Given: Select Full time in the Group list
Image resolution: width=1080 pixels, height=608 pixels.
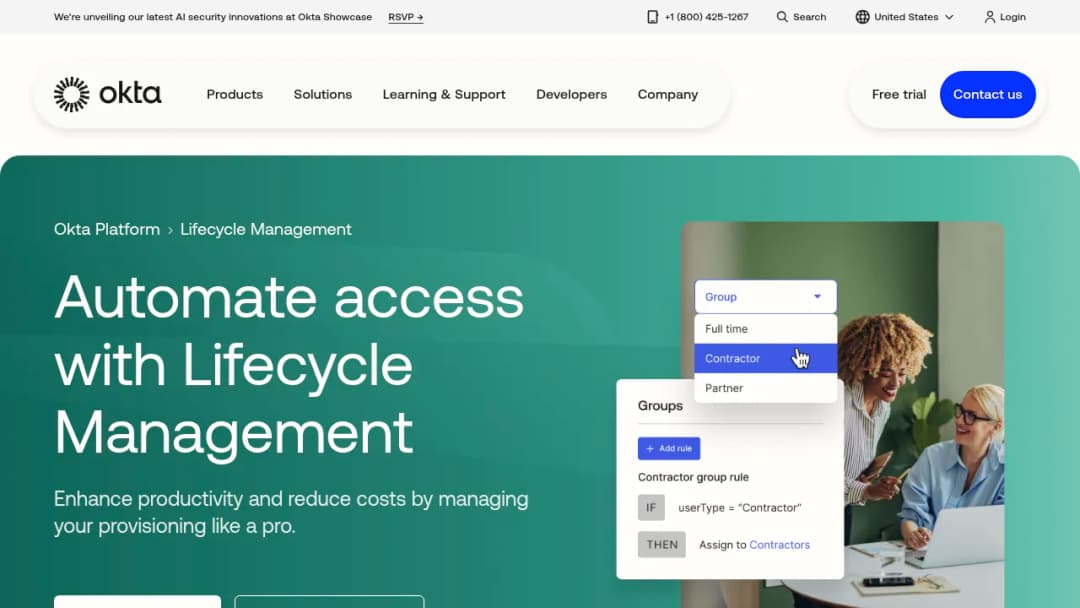Looking at the screenshot, I should [x=765, y=329].
